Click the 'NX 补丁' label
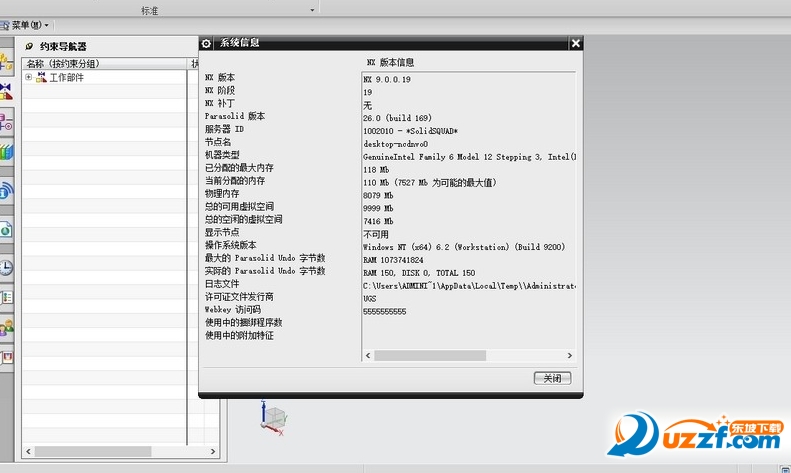The height and width of the screenshot is (473, 791). coord(220,103)
